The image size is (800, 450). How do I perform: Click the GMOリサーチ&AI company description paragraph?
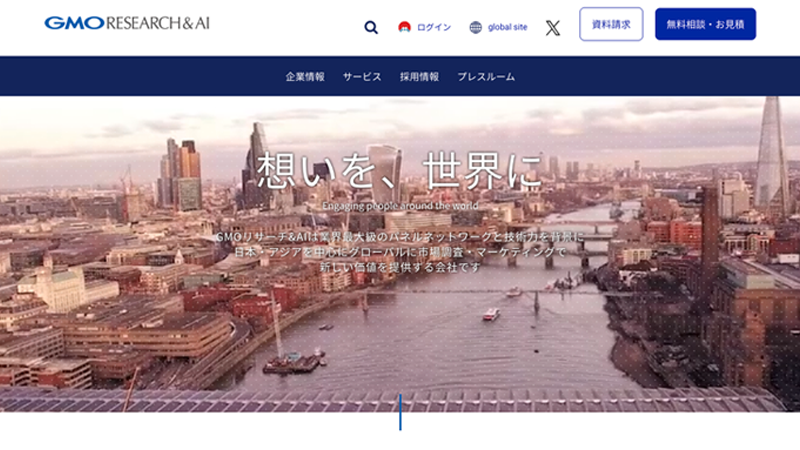click(399, 252)
